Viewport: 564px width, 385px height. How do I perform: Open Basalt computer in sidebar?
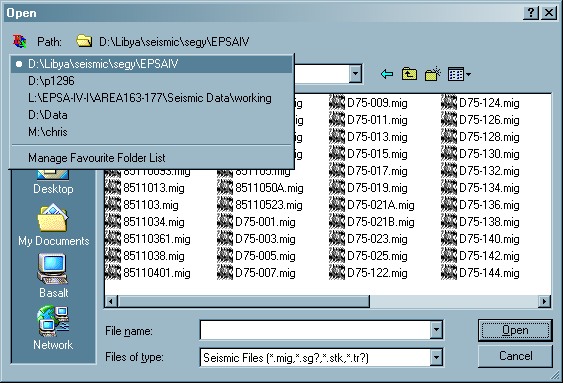point(53,276)
